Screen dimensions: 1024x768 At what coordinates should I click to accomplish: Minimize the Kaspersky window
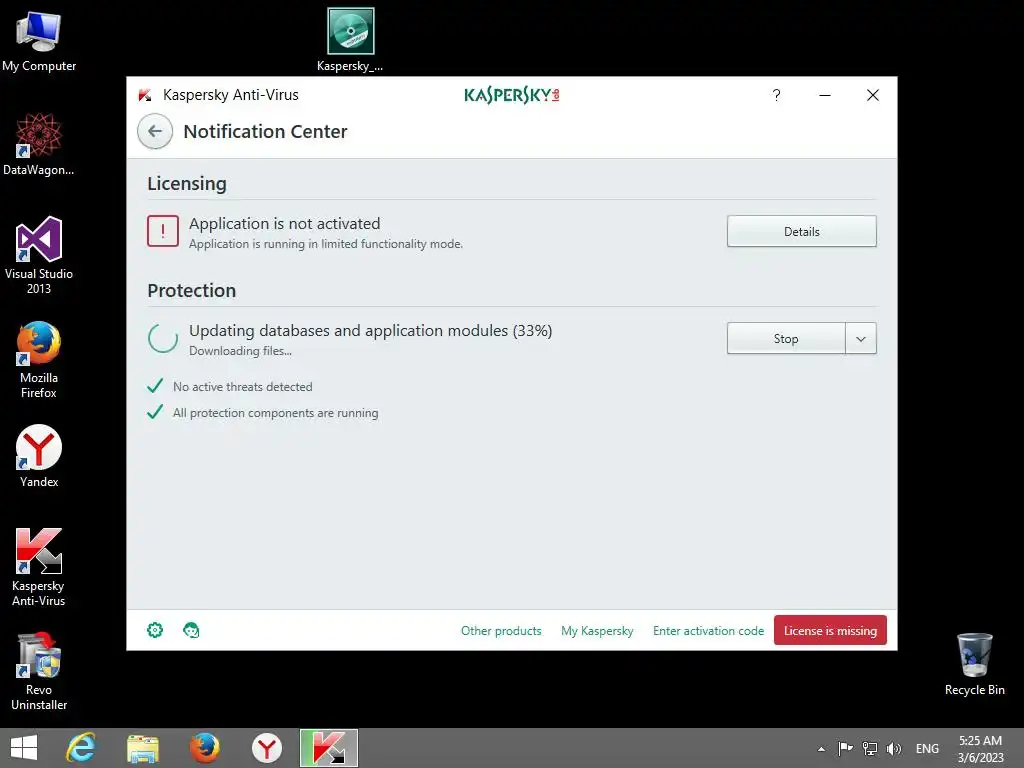825,95
